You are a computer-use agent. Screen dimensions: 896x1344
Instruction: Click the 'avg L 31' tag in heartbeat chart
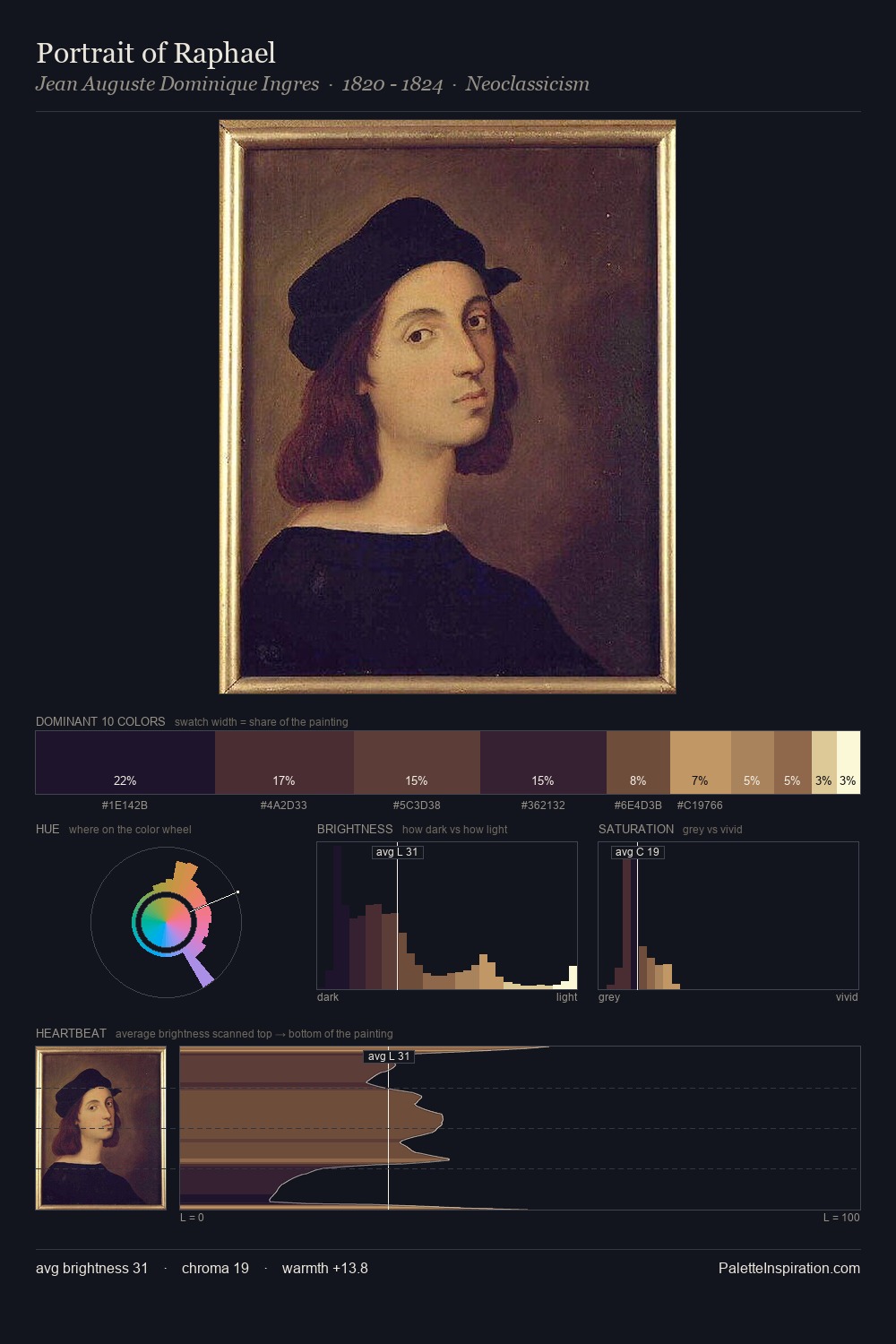point(389,1056)
